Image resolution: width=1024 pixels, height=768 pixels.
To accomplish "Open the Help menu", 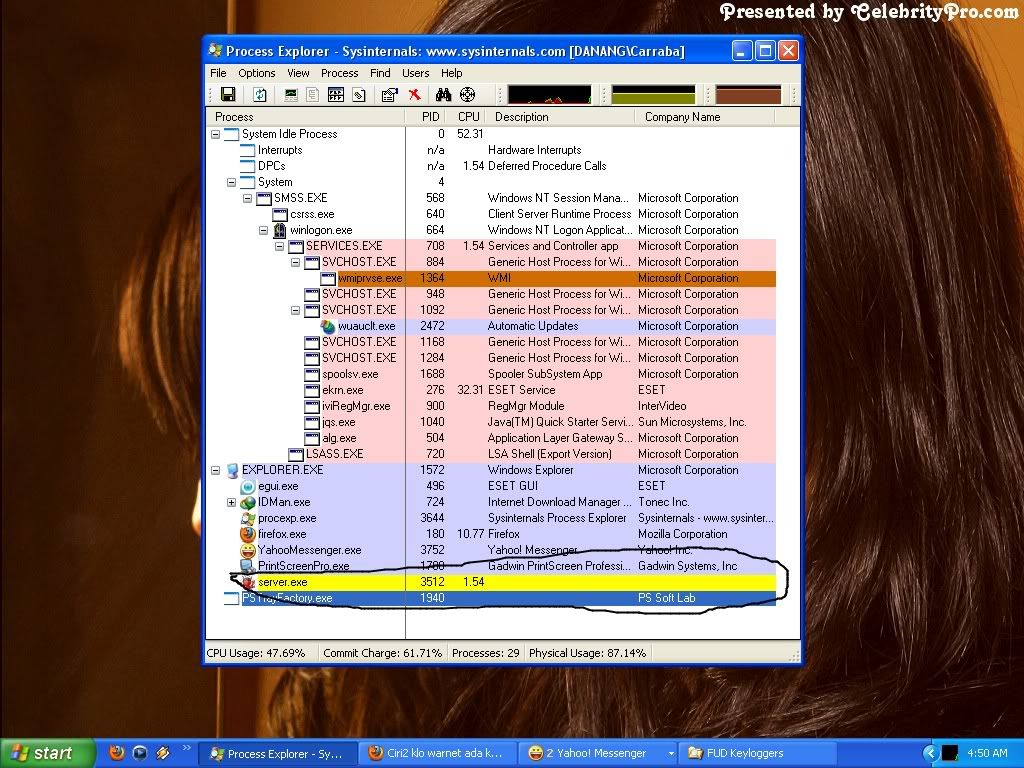I will [451, 73].
